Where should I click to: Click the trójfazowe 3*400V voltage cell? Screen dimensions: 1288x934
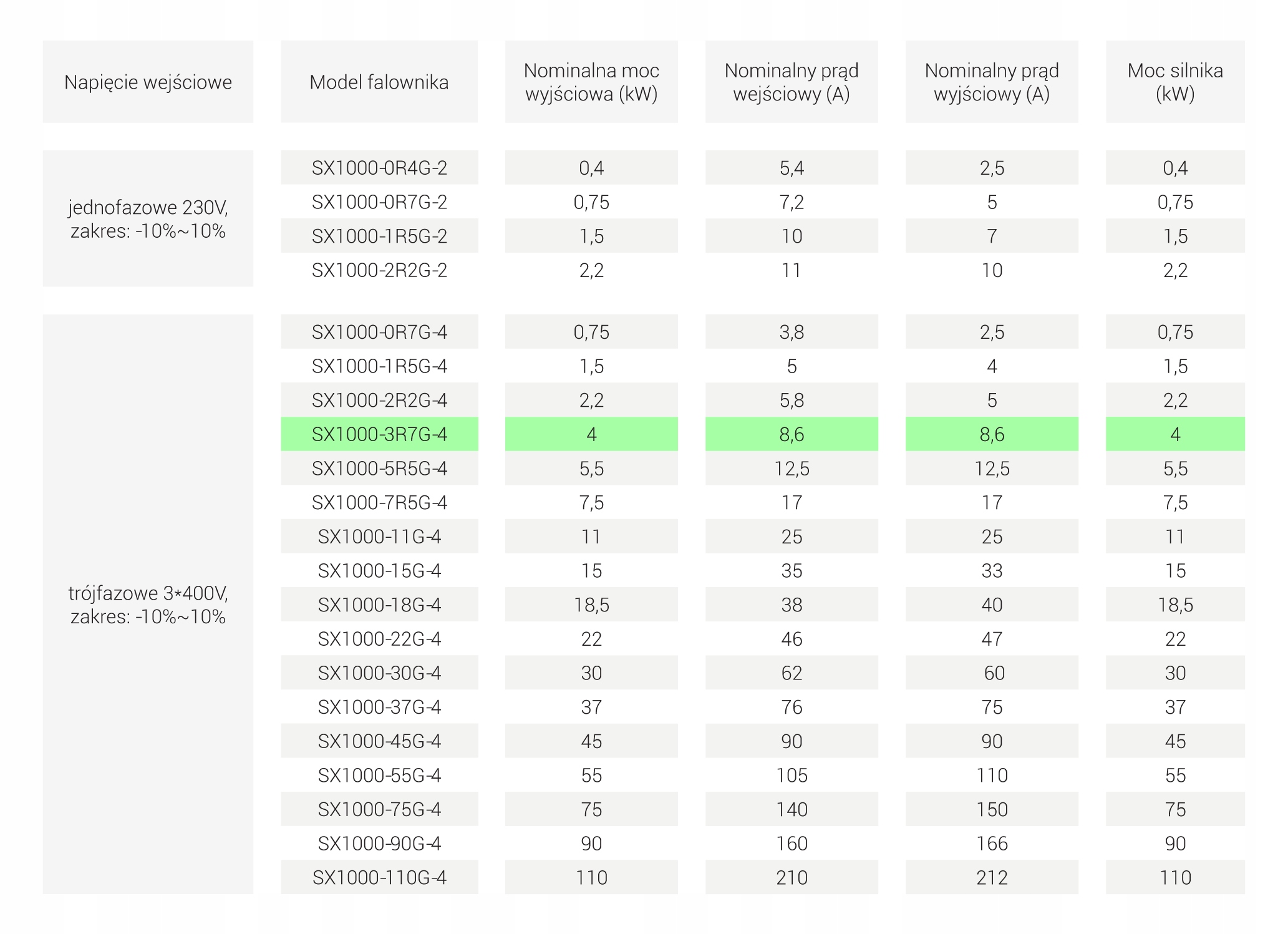[148, 604]
